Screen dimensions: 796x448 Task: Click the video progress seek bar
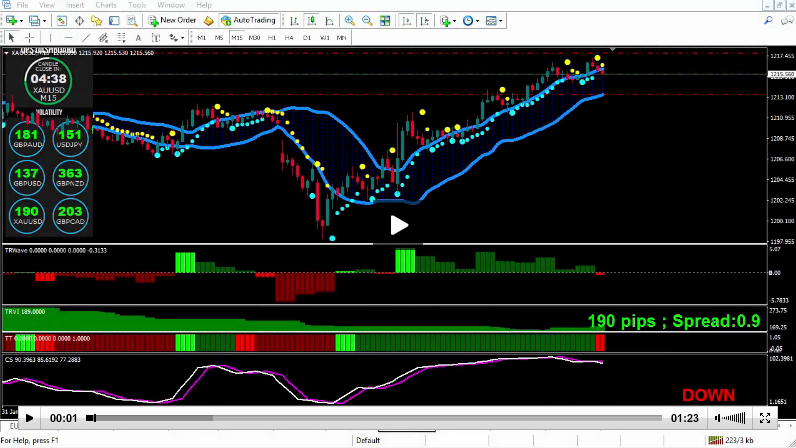pyautogui.click(x=375, y=418)
